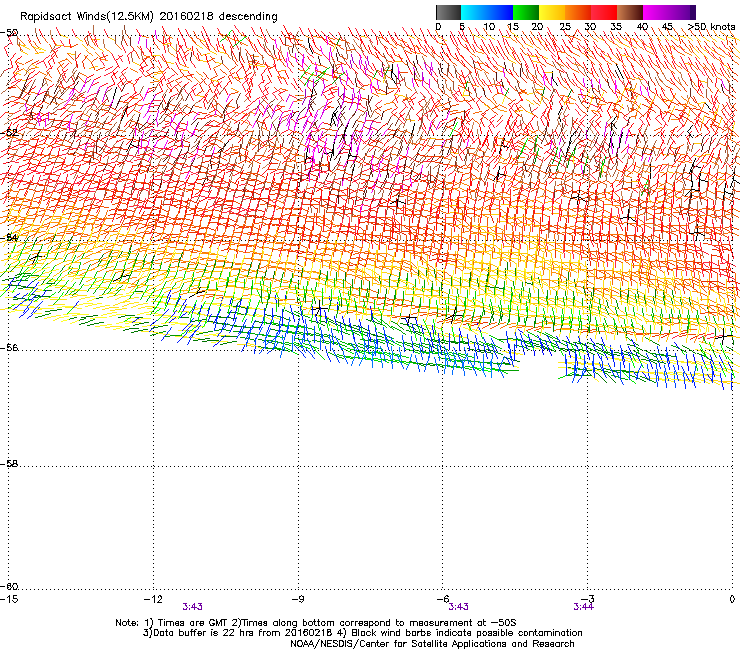The width and height of the screenshot is (740, 650).
Task: Select the green 15-20 knots legend swatch
Action: tap(526, 12)
